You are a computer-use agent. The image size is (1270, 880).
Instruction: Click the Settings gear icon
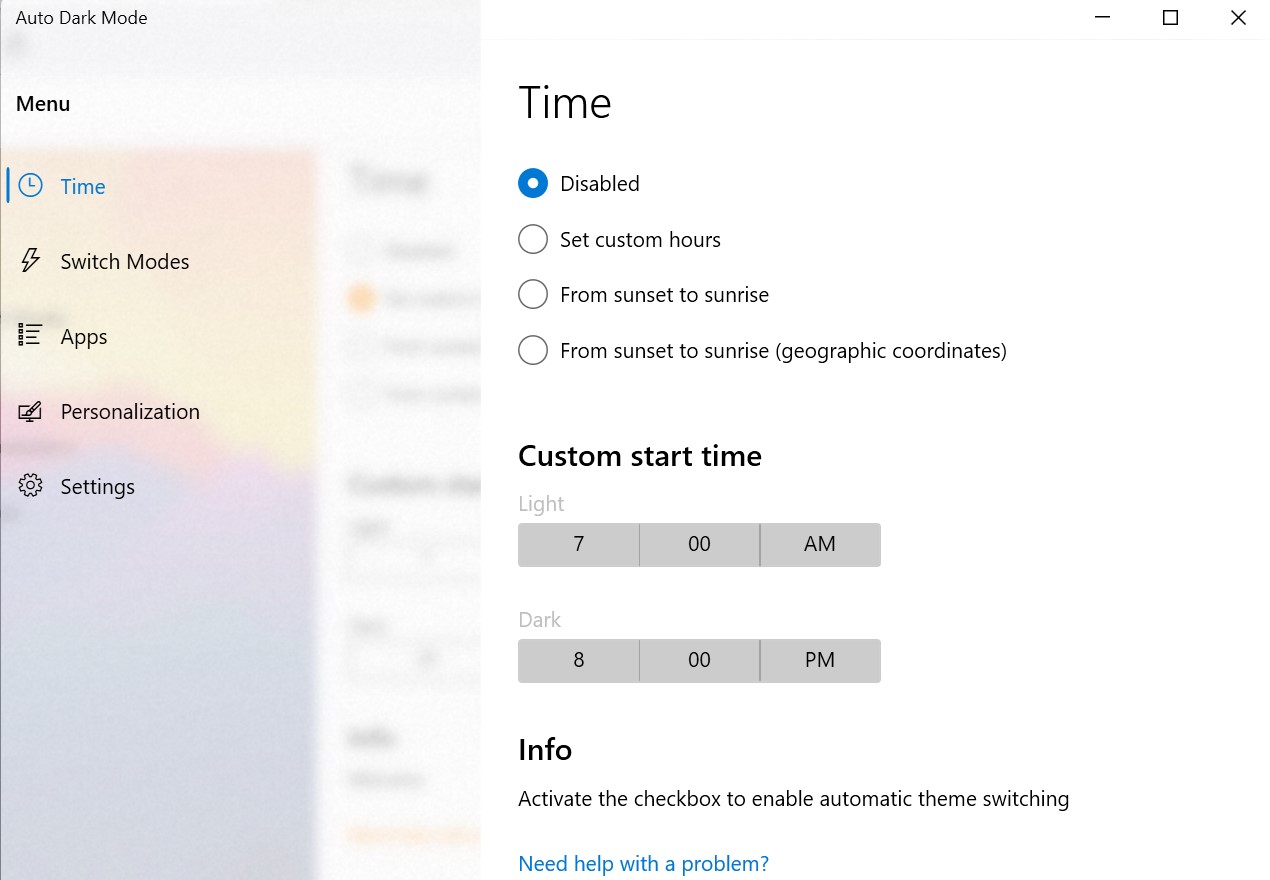pyautogui.click(x=31, y=486)
